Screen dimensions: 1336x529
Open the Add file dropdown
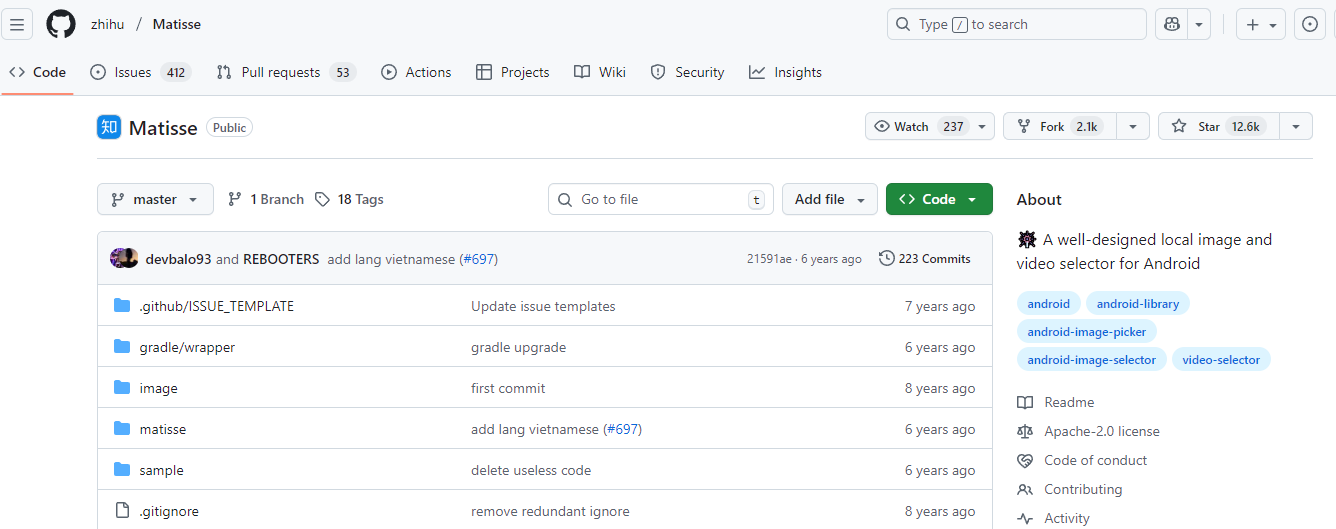(830, 199)
